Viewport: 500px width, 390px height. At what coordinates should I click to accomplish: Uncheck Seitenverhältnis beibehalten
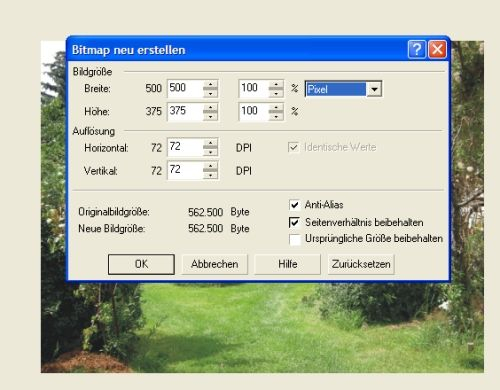(x=294, y=222)
